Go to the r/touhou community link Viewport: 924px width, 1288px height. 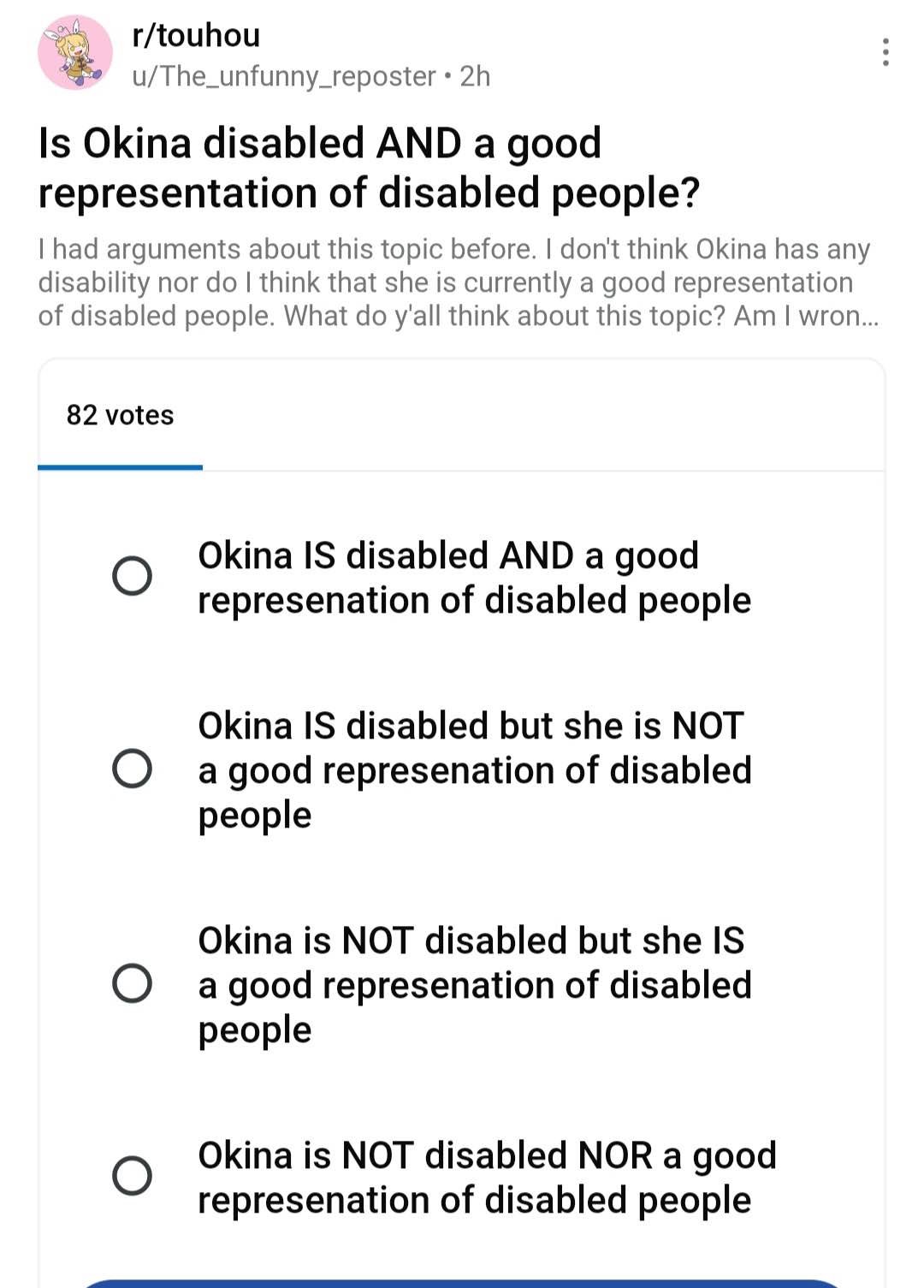point(196,35)
